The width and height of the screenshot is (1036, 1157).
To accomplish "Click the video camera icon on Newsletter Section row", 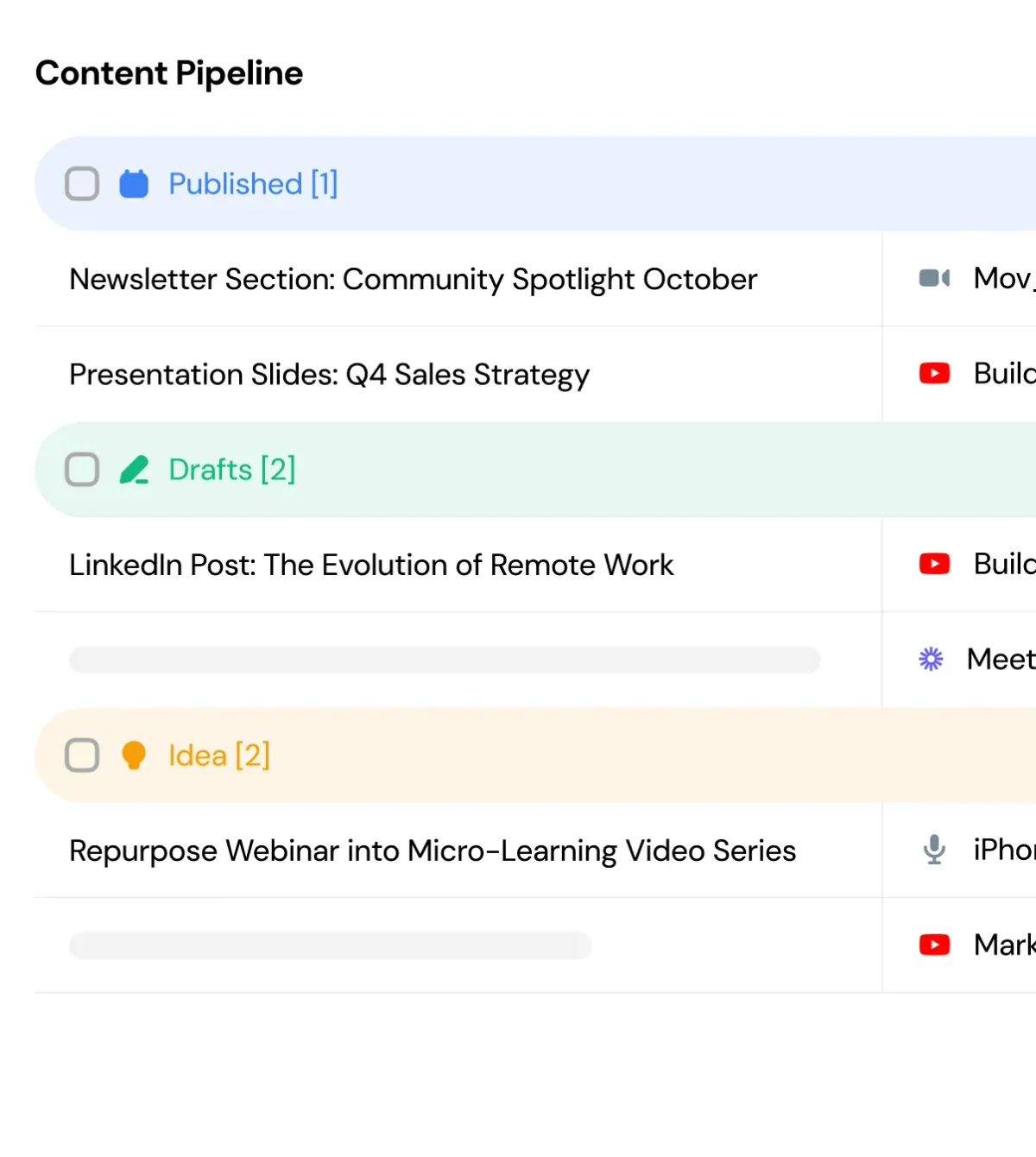I will (x=933, y=278).
